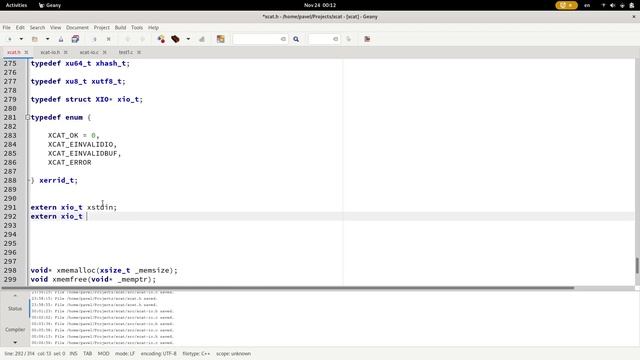Navigate back with the toolbar arrow
The height and width of the screenshot is (360, 640).
[128, 39]
